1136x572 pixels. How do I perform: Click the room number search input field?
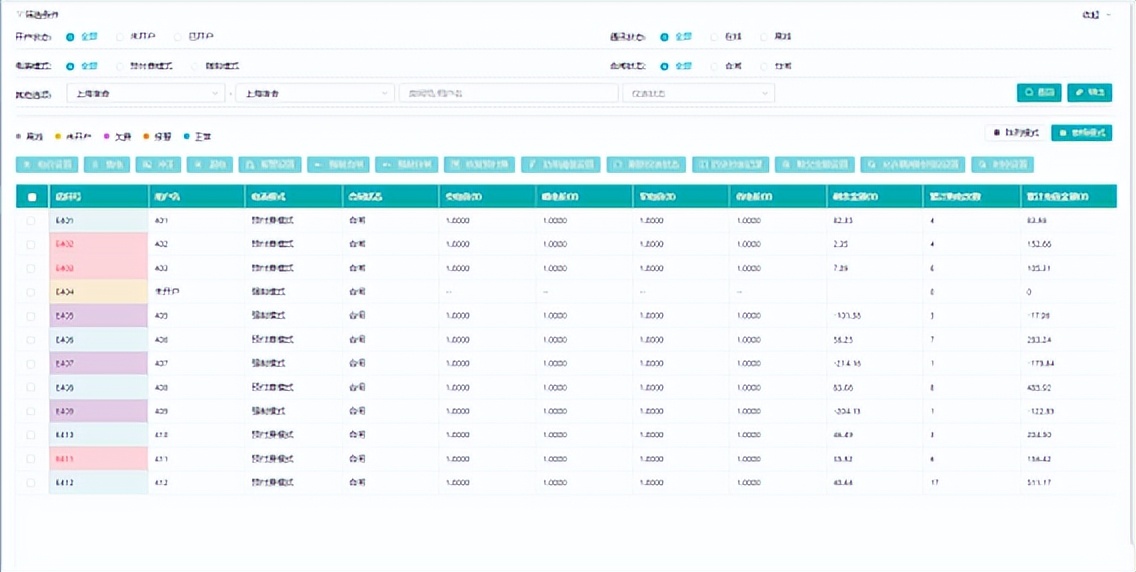[508, 93]
